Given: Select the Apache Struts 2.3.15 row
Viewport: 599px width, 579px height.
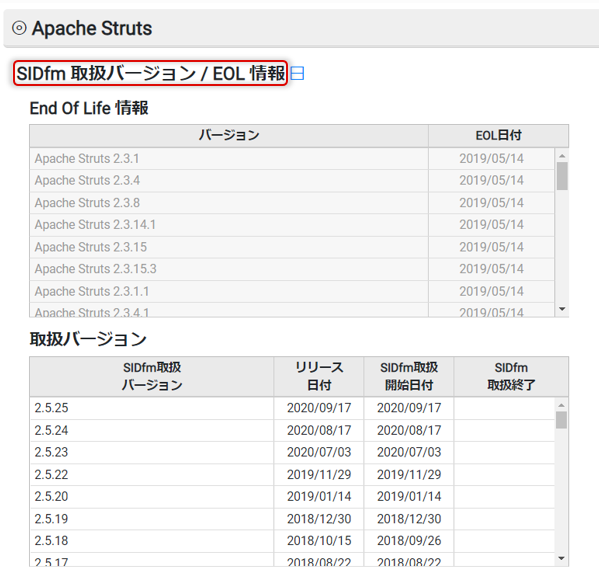Looking at the screenshot, I should 292,247.
